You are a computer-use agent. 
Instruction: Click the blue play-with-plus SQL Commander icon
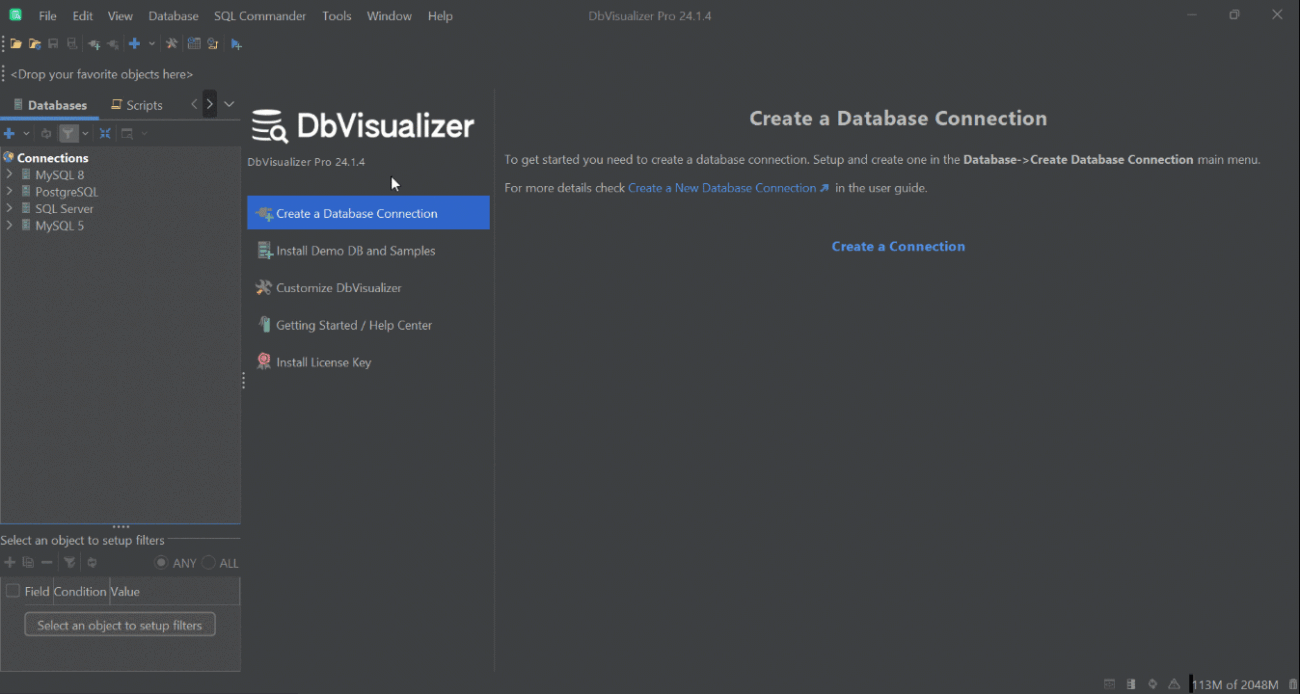click(x=236, y=44)
